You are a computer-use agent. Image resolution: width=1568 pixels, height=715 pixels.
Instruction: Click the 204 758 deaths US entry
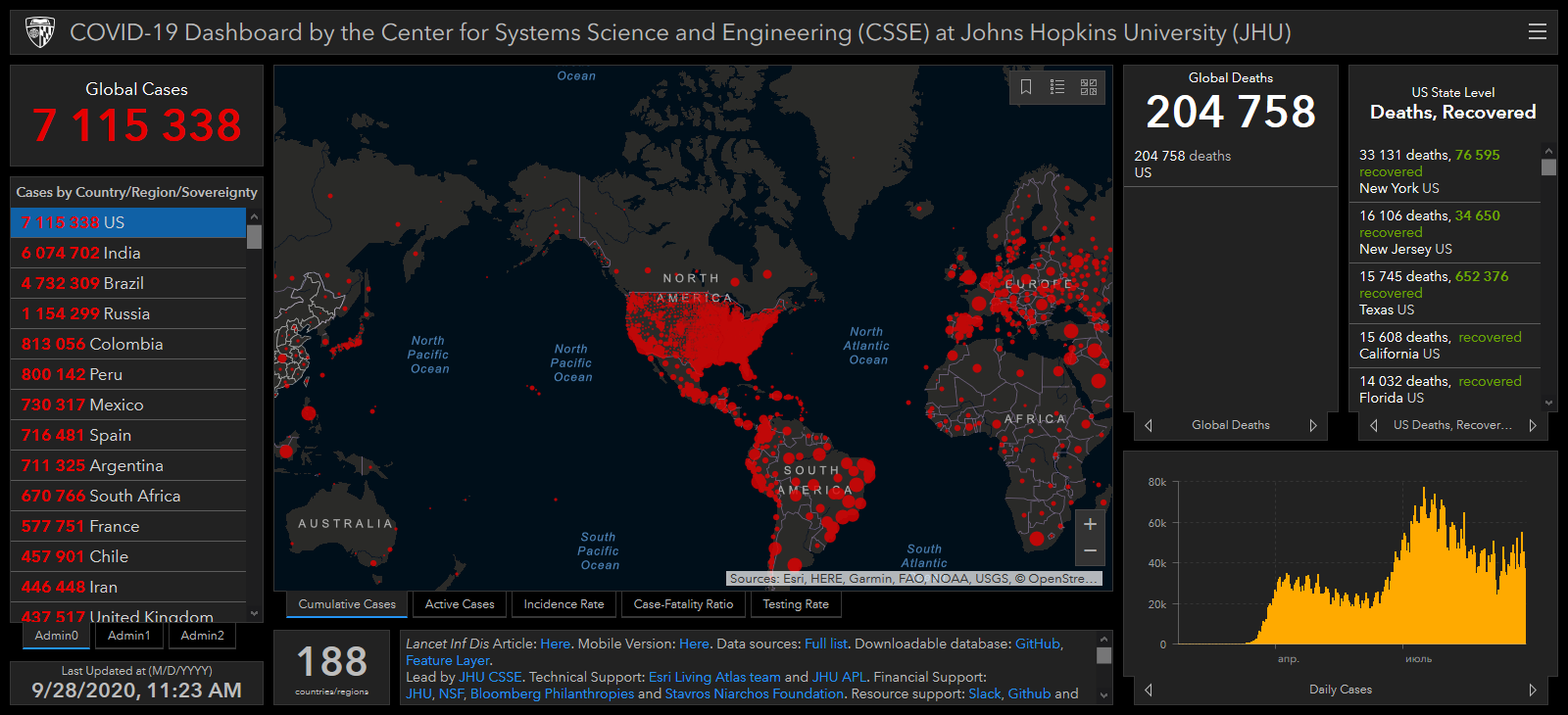tap(1230, 164)
